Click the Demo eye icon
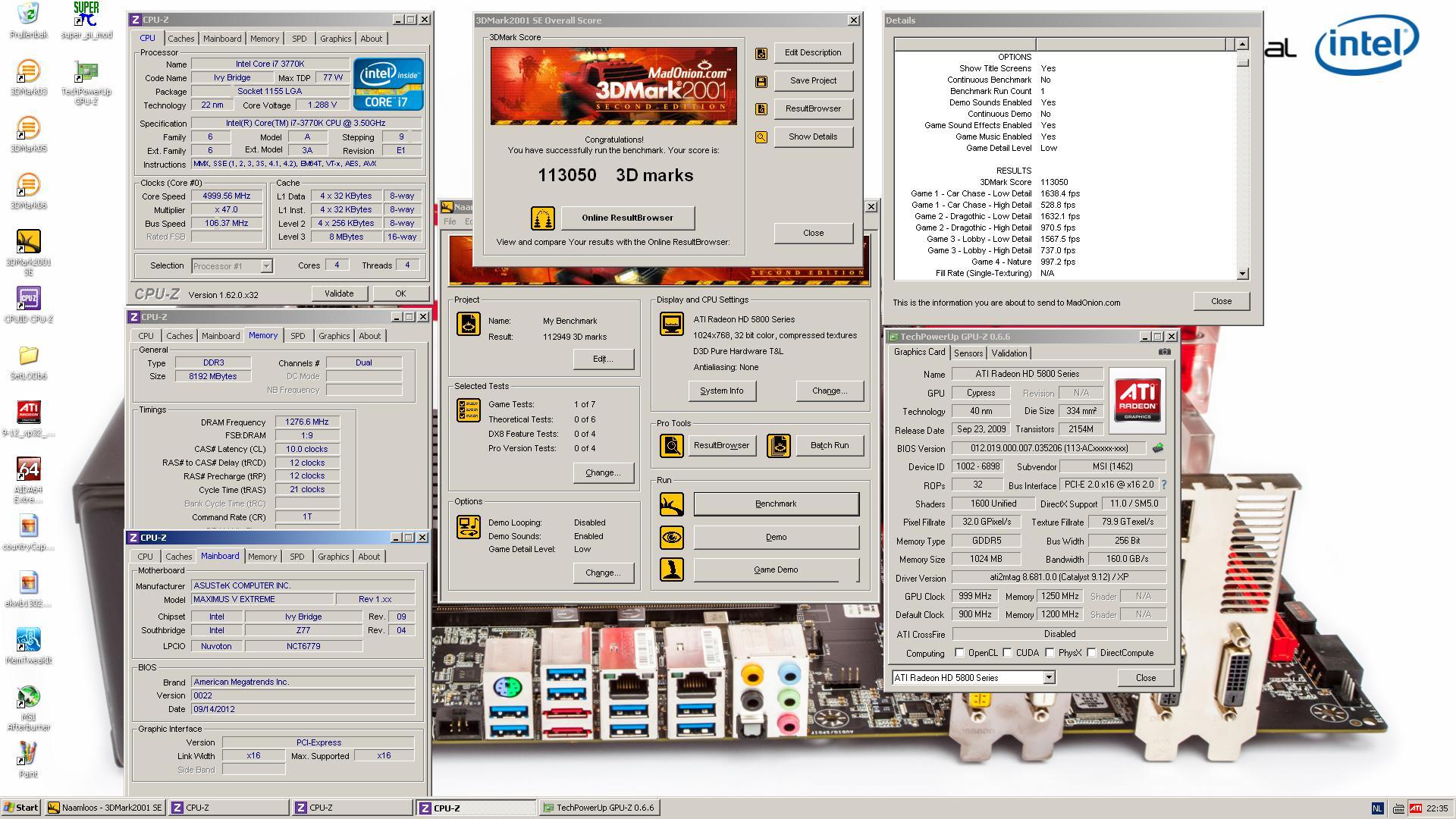Screen dimensions: 1456x819 pos(671,538)
